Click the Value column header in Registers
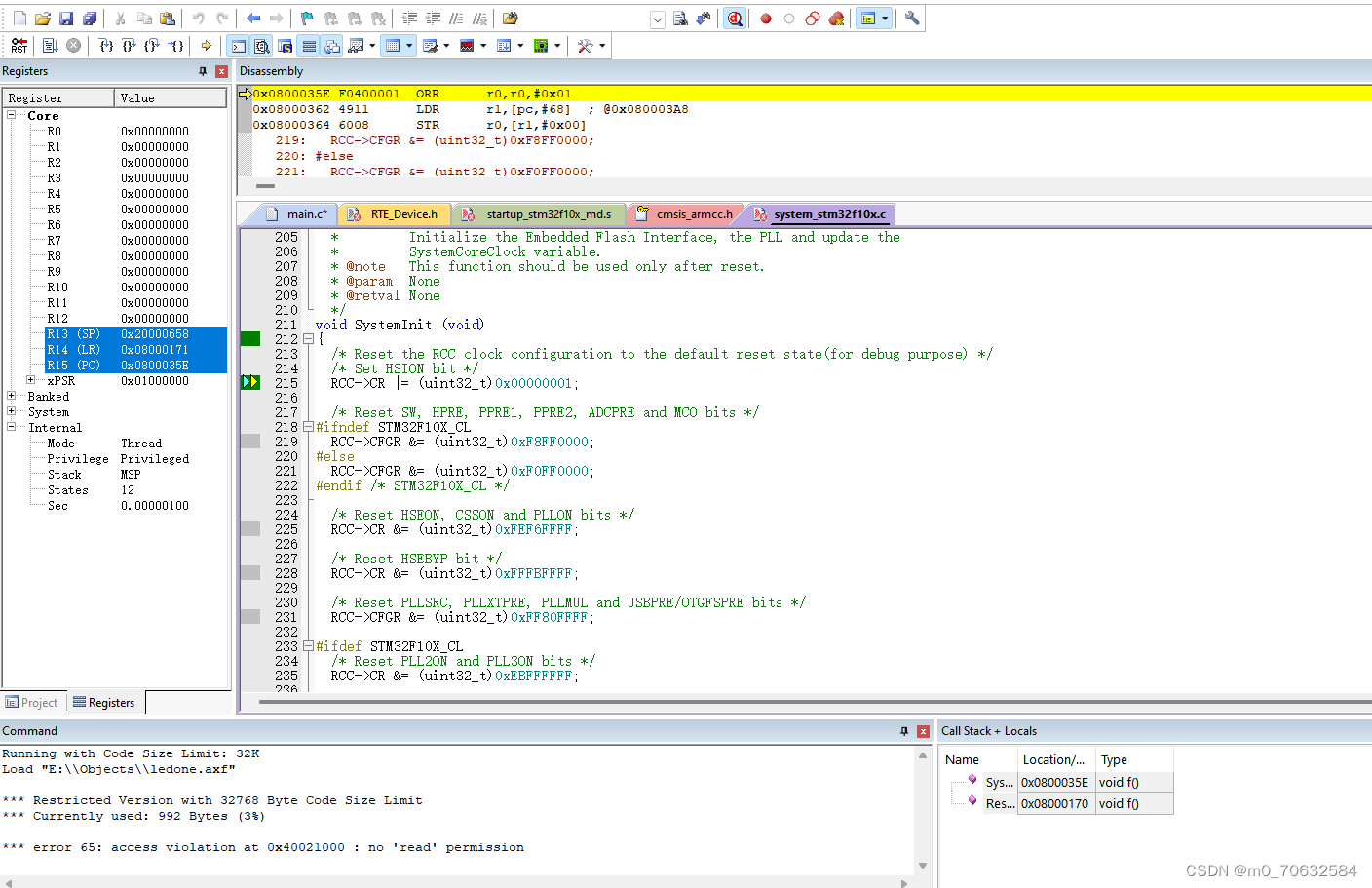 [x=171, y=98]
